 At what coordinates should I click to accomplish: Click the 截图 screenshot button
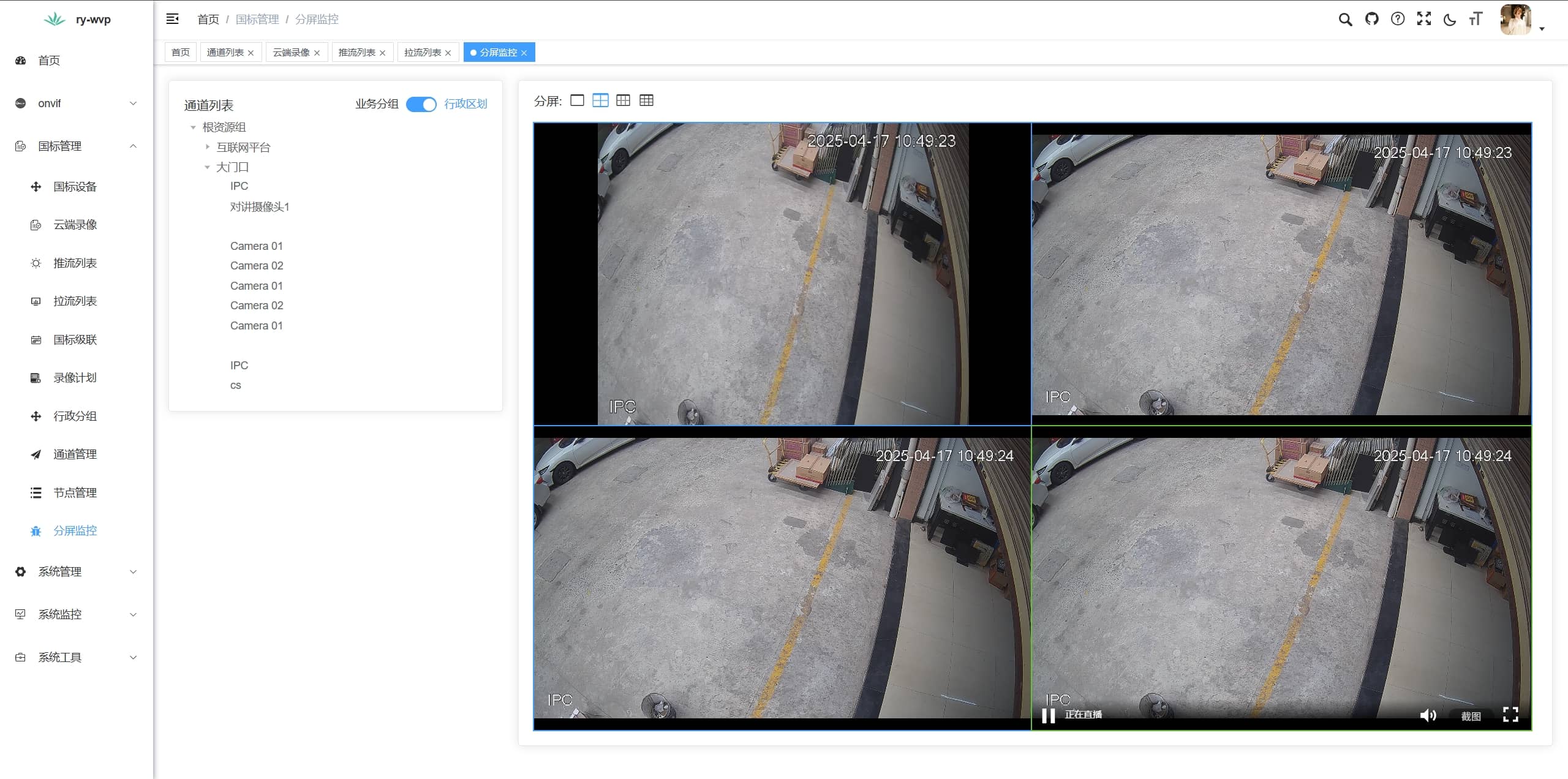pos(1471,716)
